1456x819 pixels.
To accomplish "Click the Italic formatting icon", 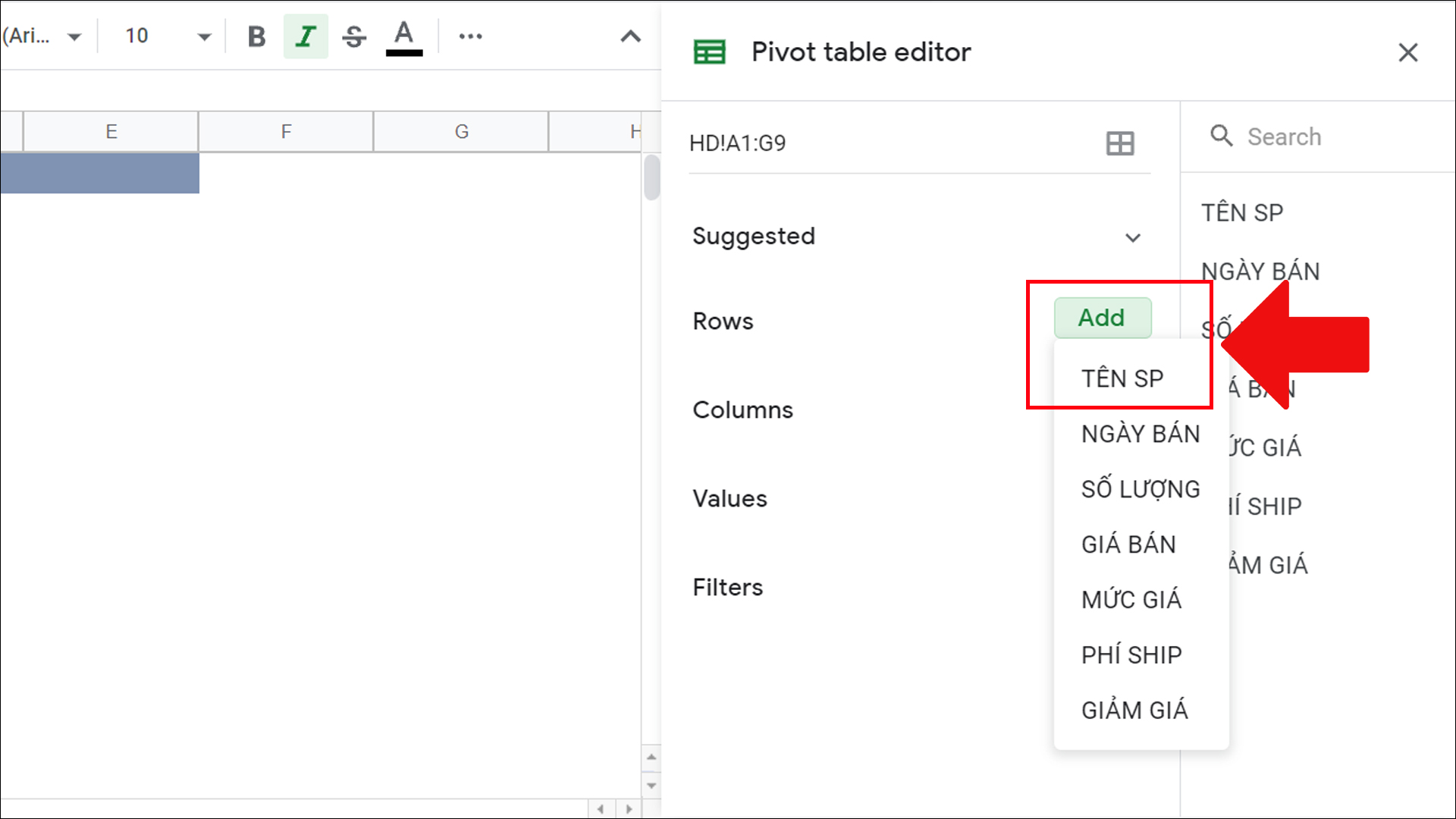I will pos(306,35).
